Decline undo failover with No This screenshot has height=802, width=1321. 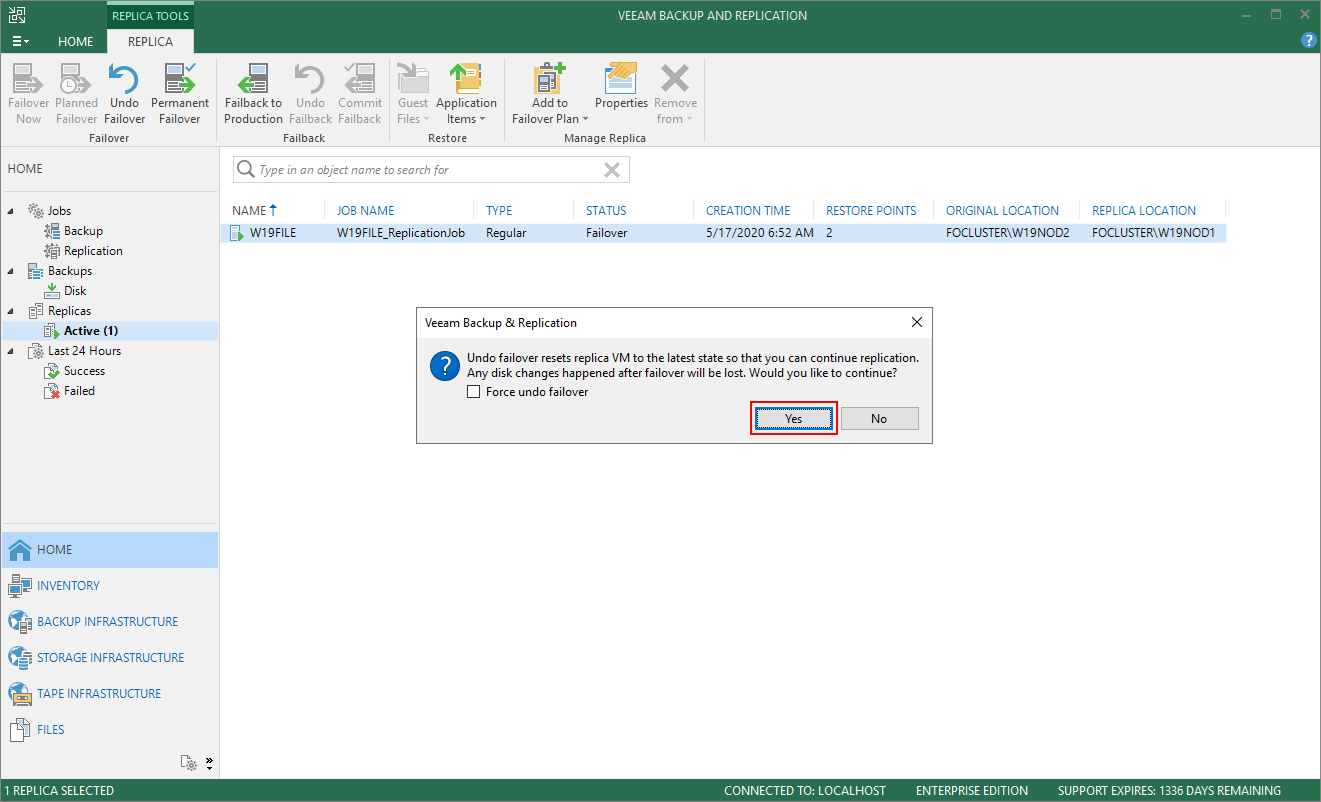(879, 419)
